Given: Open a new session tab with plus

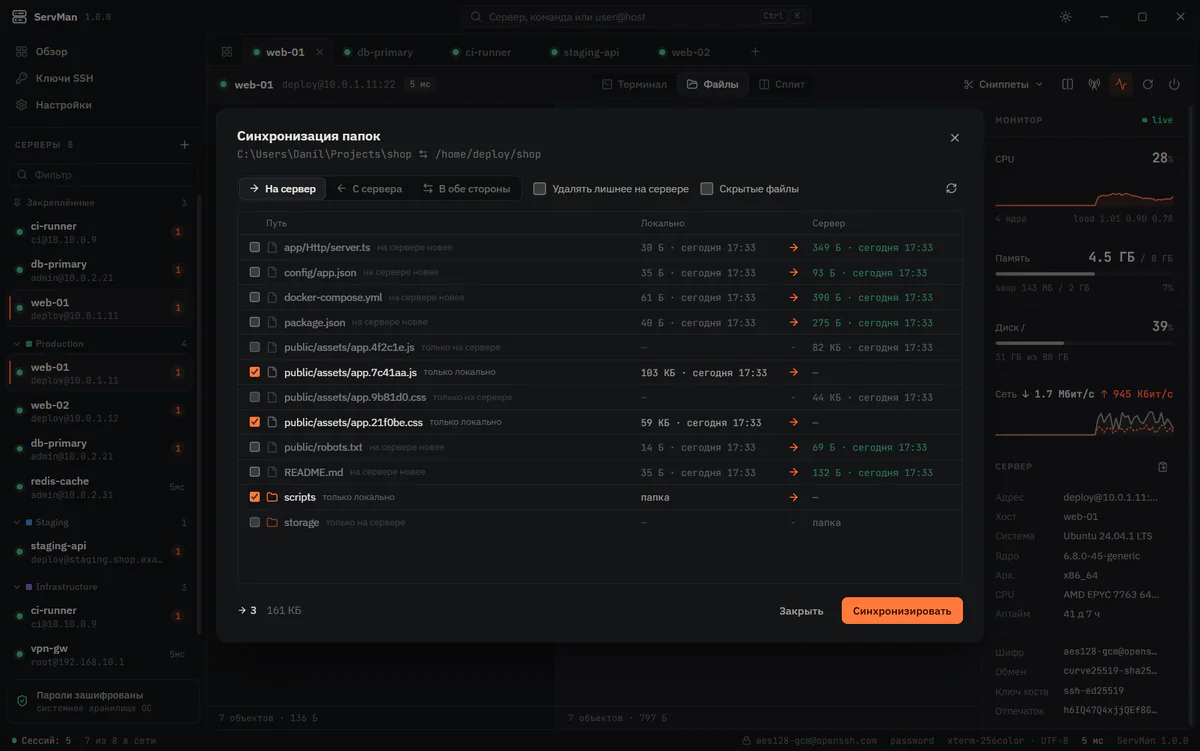Looking at the screenshot, I should click(755, 52).
